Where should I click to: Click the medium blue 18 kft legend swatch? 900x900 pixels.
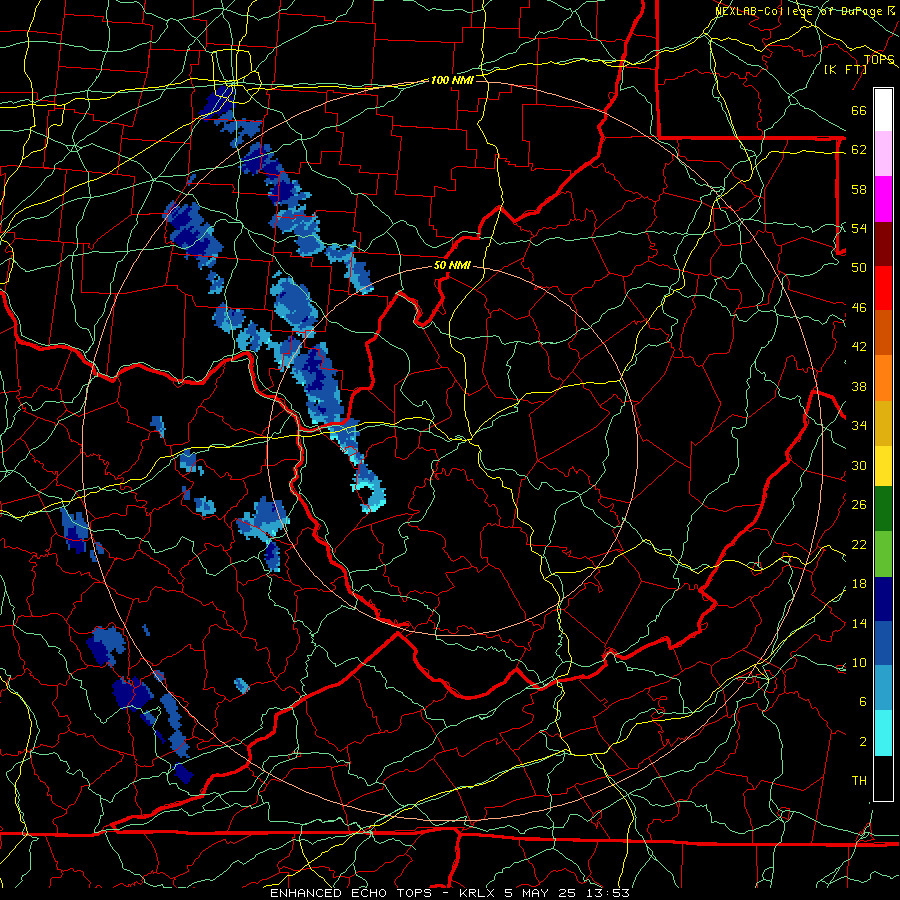pyautogui.click(x=883, y=643)
